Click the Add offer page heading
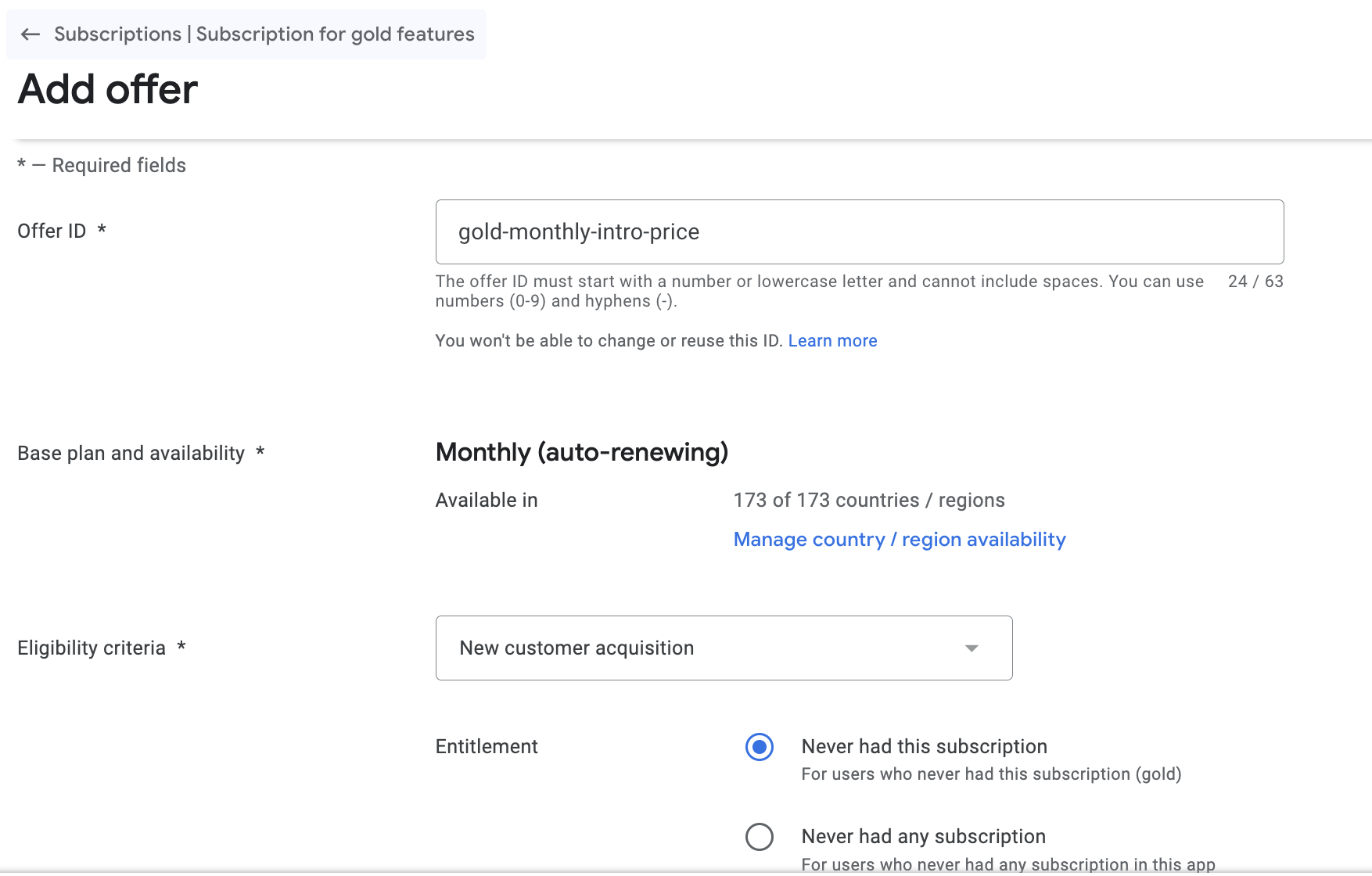This screenshot has height=876, width=1372. point(108,89)
